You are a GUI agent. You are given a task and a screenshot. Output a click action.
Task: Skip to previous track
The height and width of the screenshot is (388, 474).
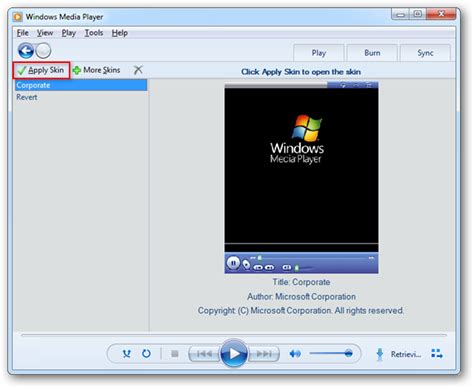pyautogui.click(x=204, y=354)
